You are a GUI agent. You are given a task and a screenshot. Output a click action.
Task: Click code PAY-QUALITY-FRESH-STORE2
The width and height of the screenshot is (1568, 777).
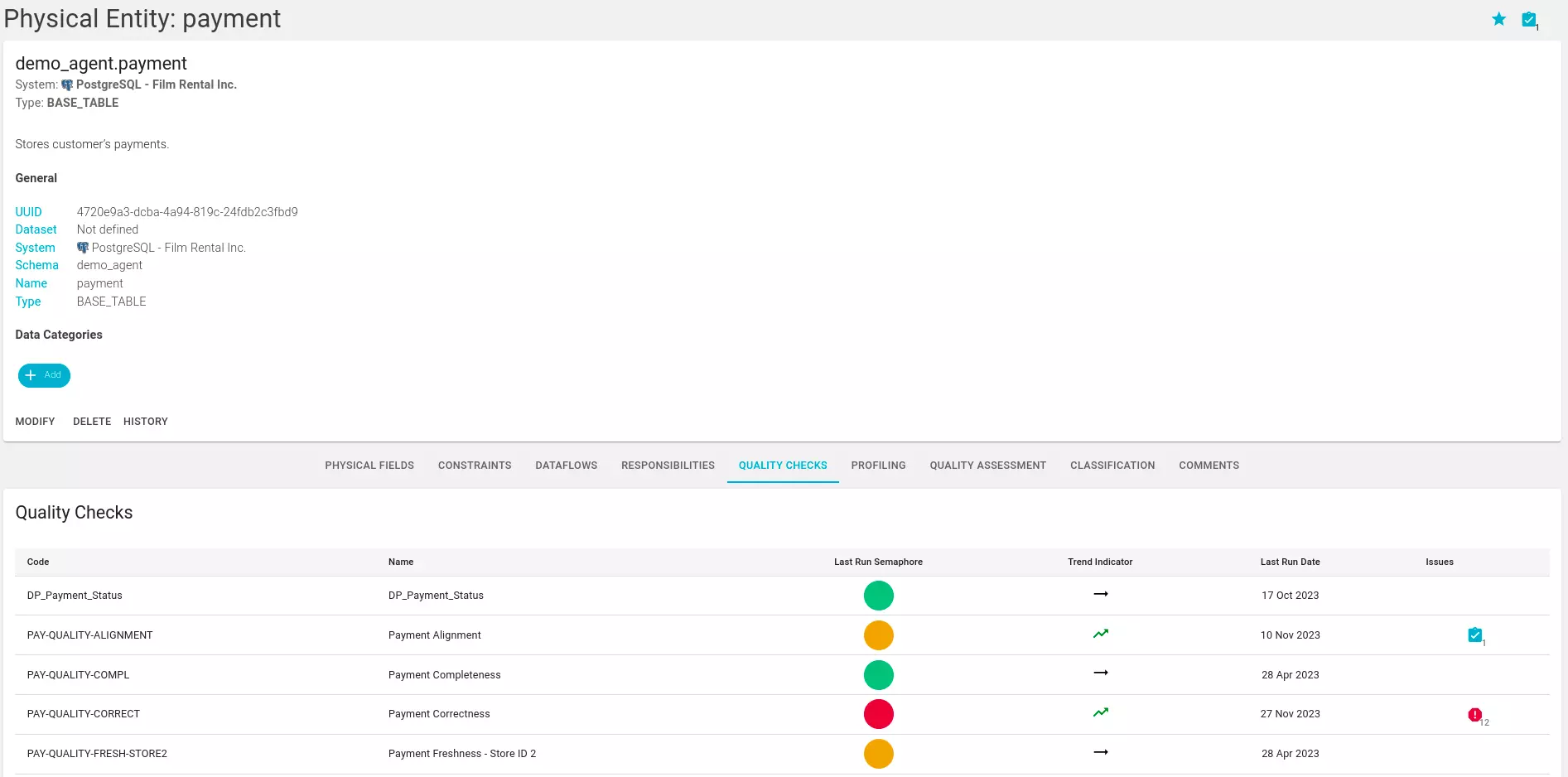97,754
